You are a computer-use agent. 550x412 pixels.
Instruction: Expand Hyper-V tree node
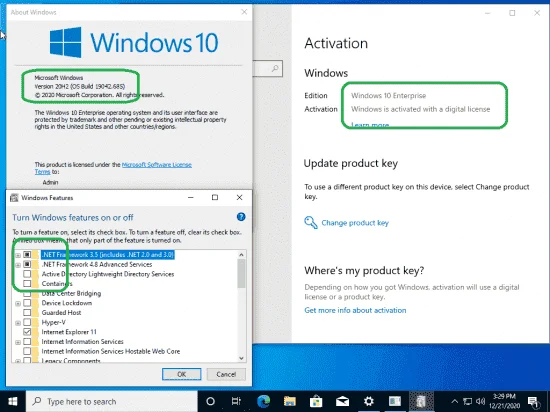click(x=18, y=323)
